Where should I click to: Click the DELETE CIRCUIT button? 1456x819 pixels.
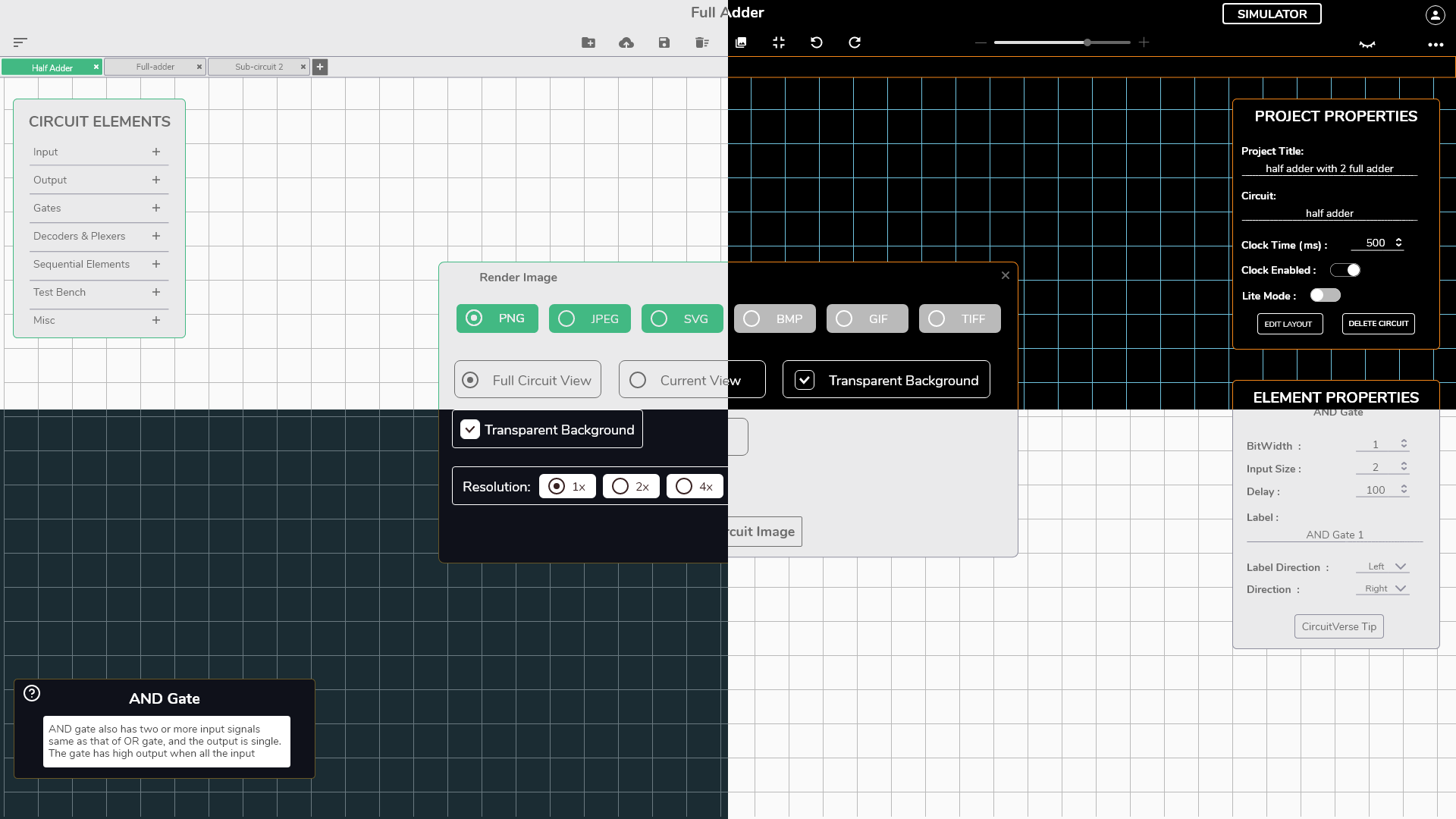coord(1378,324)
